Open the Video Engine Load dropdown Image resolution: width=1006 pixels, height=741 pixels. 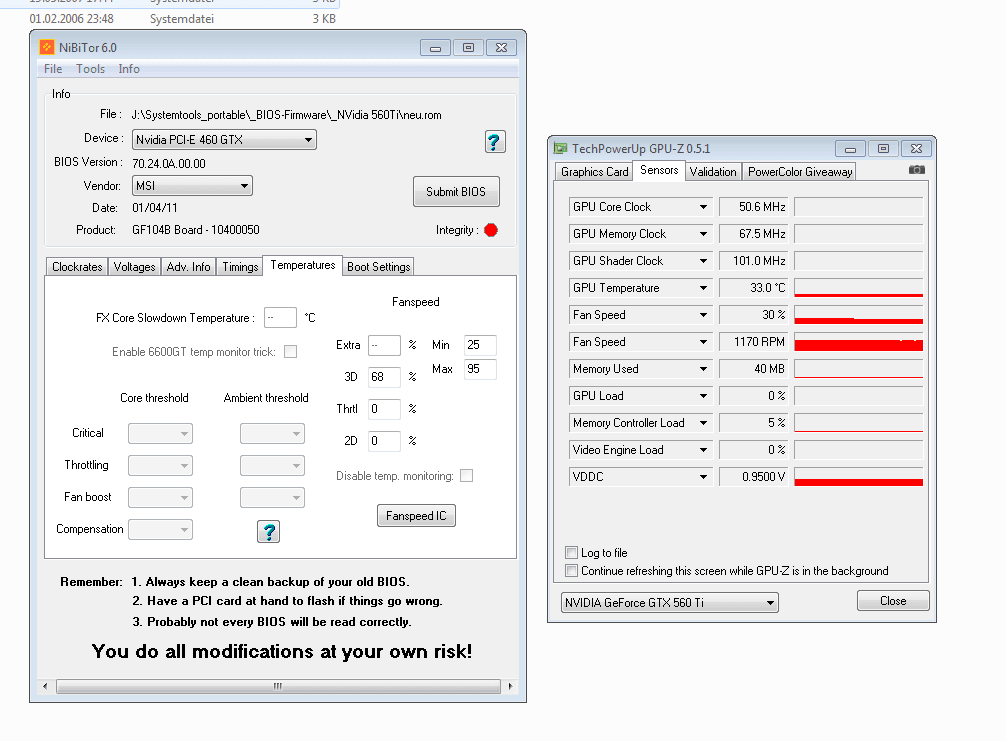(x=640, y=450)
